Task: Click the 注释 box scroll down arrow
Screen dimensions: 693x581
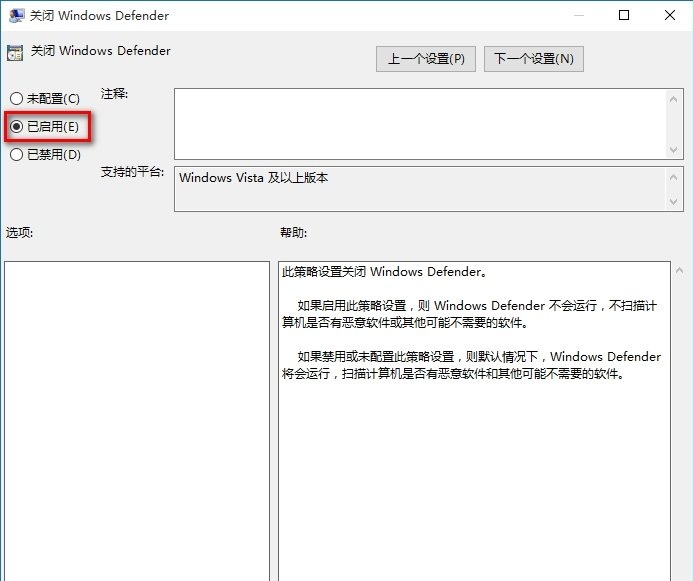Action: point(673,150)
